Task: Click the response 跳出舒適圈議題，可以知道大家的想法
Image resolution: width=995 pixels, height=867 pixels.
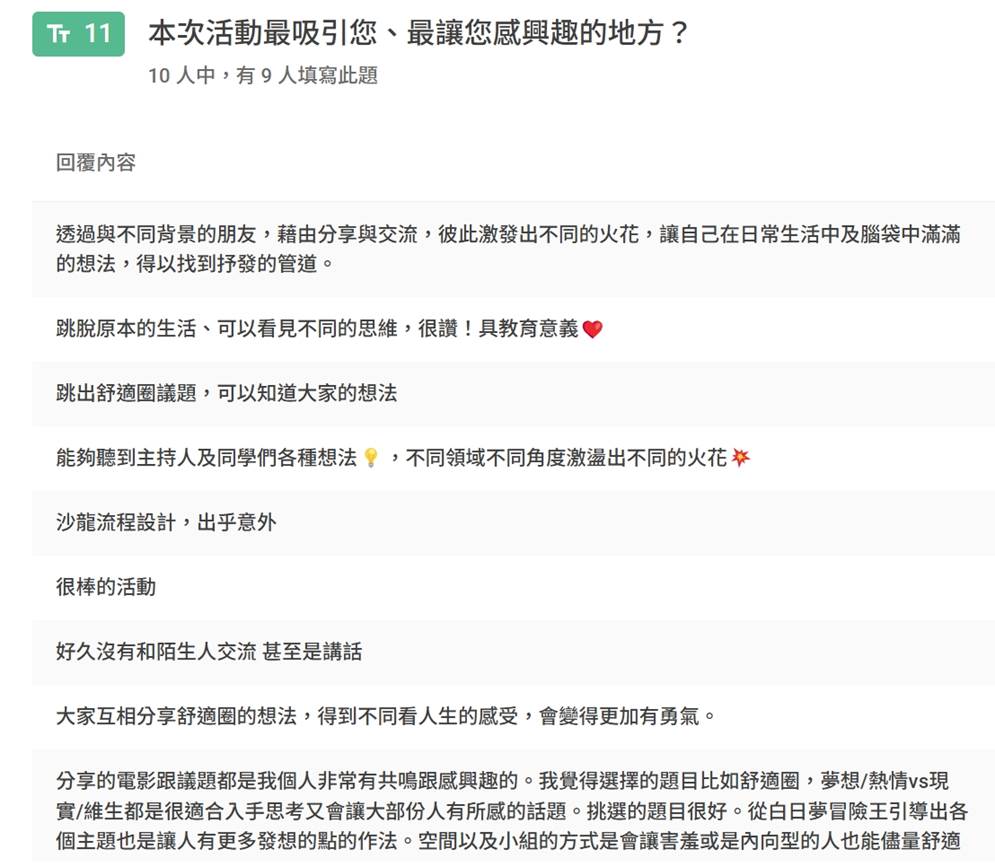Action: click(x=226, y=393)
